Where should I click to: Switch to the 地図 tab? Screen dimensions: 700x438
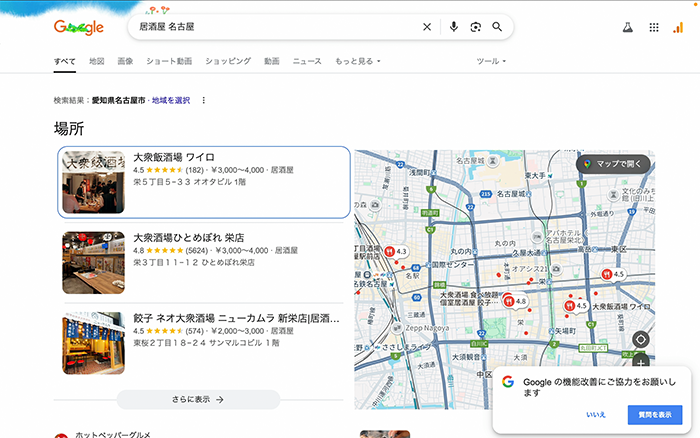click(96, 61)
